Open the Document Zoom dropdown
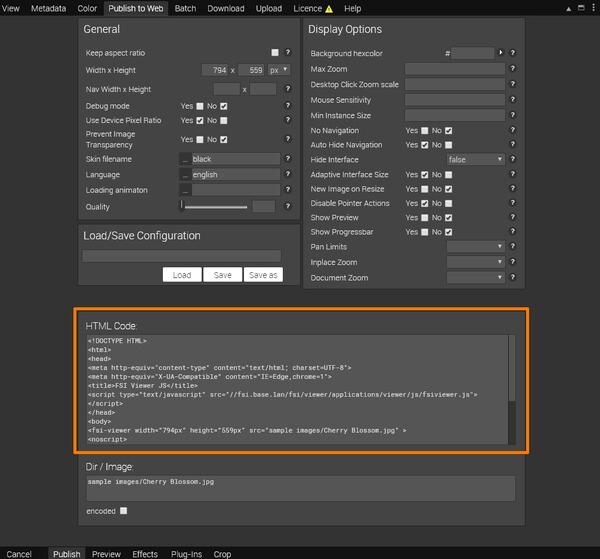The width and height of the screenshot is (600, 559). tap(476, 278)
